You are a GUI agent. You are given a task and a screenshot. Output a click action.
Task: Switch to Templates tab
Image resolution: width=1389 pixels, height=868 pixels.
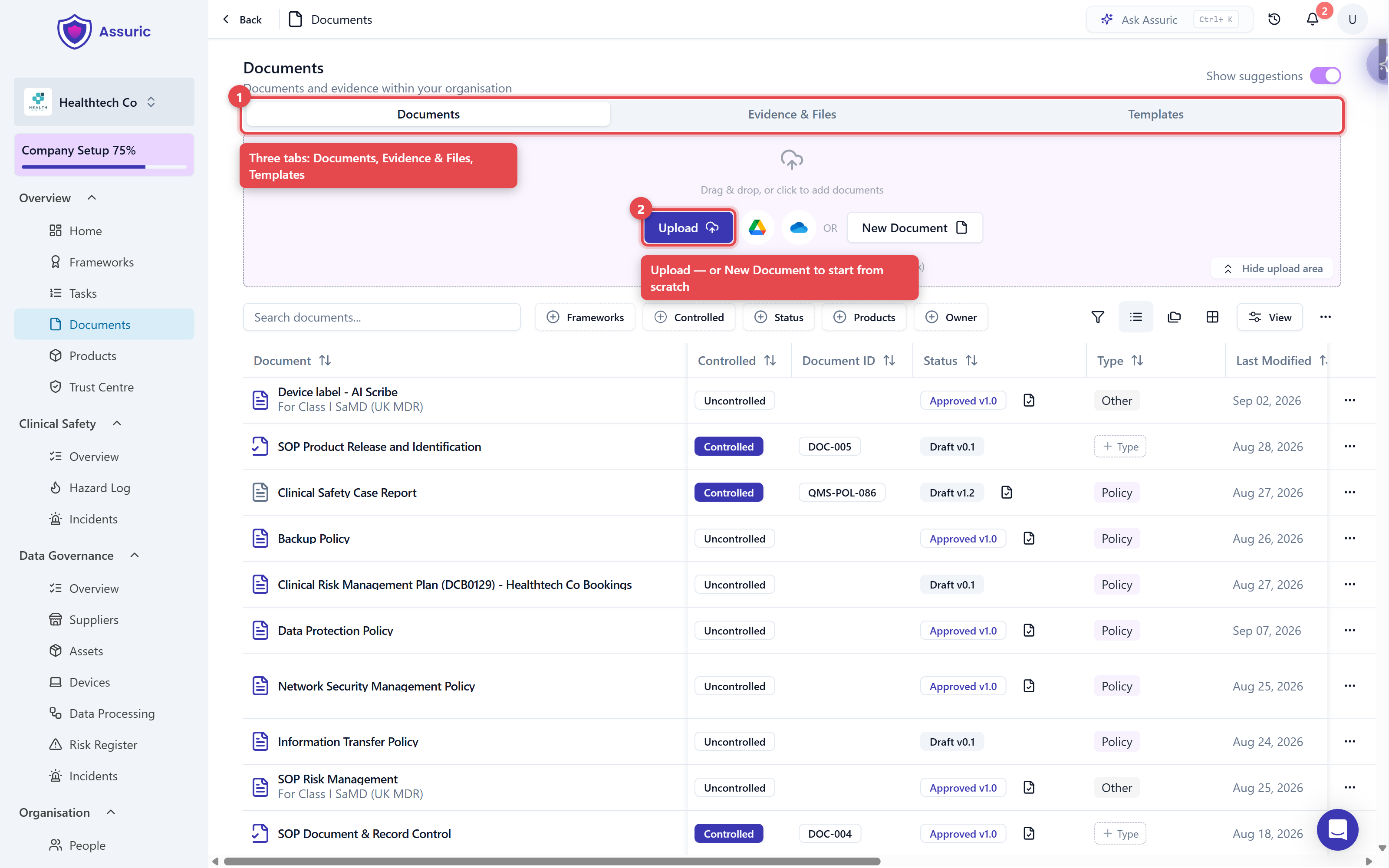[1155, 114]
